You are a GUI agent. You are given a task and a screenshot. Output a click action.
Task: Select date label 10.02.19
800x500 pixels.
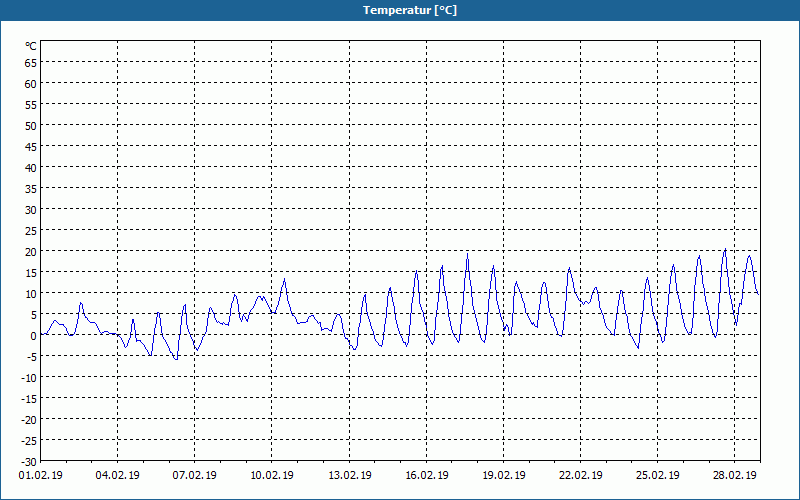coord(272,476)
